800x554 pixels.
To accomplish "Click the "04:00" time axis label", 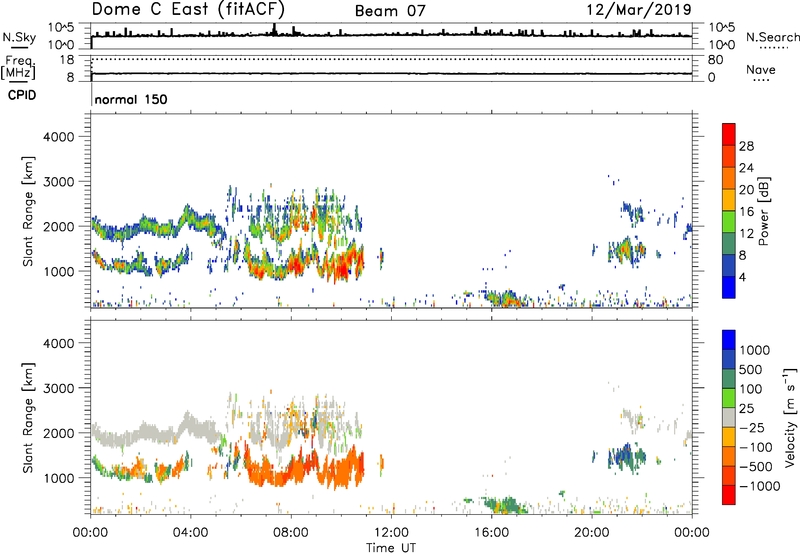I will 191,533.
